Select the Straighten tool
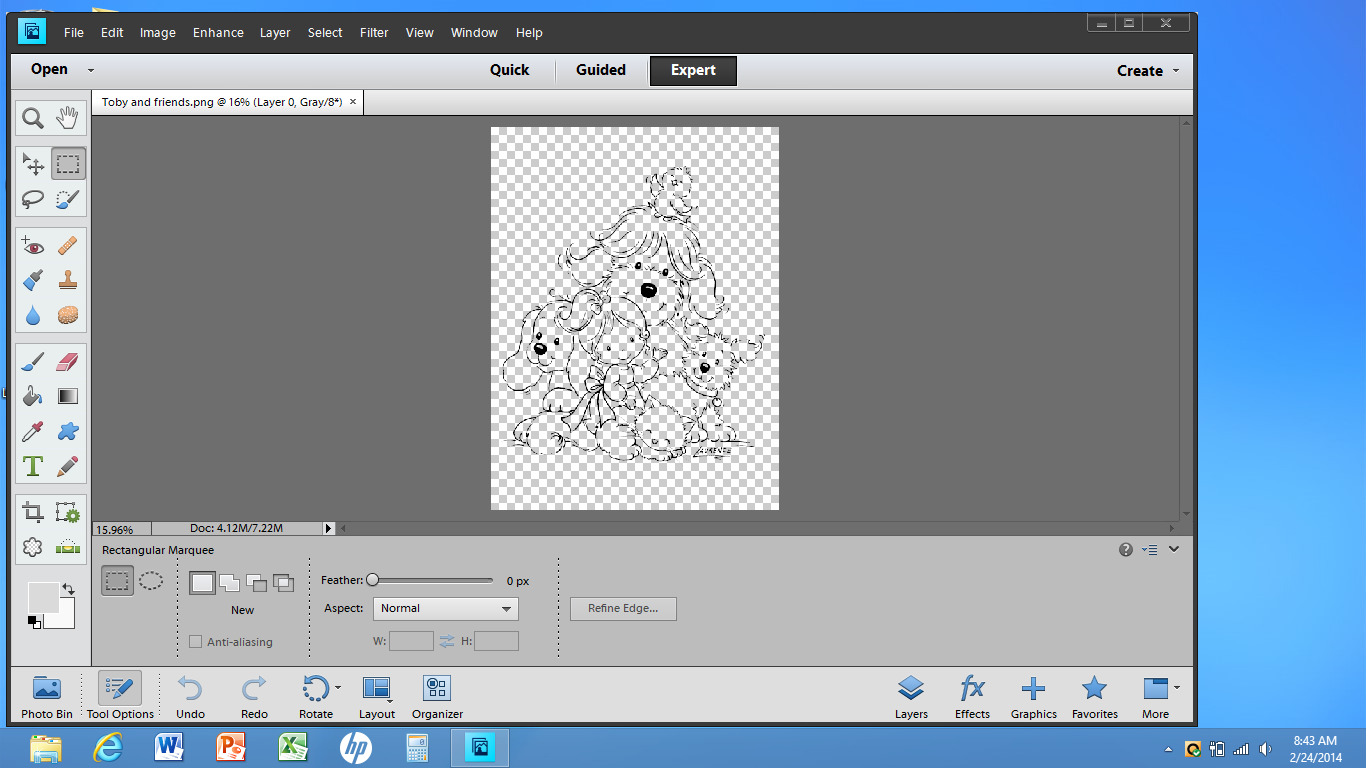 [x=67, y=548]
